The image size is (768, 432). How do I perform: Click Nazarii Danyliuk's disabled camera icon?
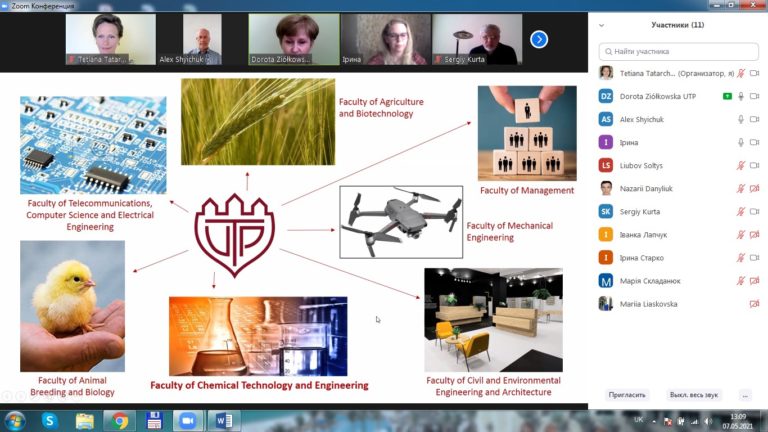click(x=754, y=189)
